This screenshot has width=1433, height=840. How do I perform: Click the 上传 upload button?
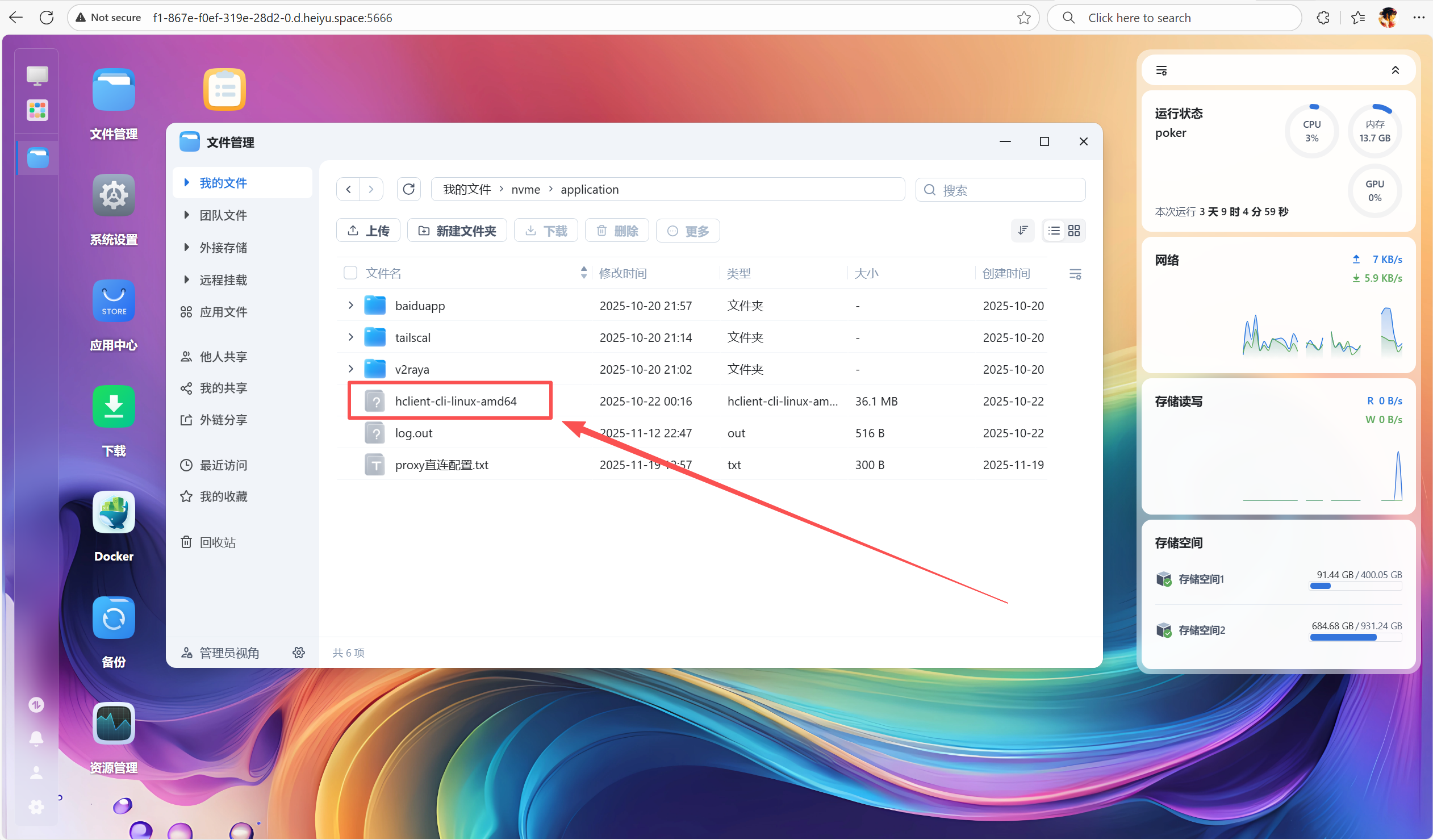[368, 231]
